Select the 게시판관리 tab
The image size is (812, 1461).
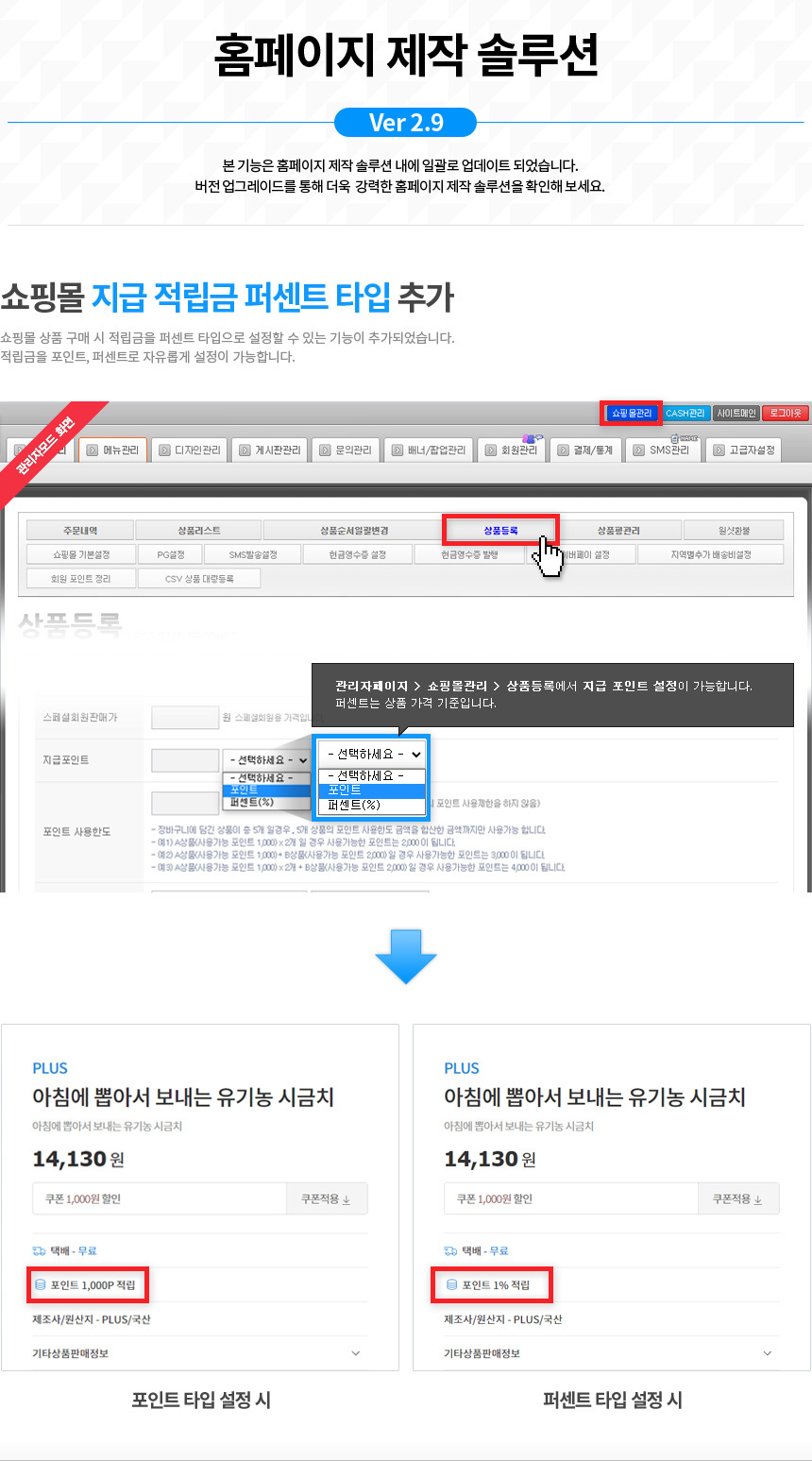[271, 450]
